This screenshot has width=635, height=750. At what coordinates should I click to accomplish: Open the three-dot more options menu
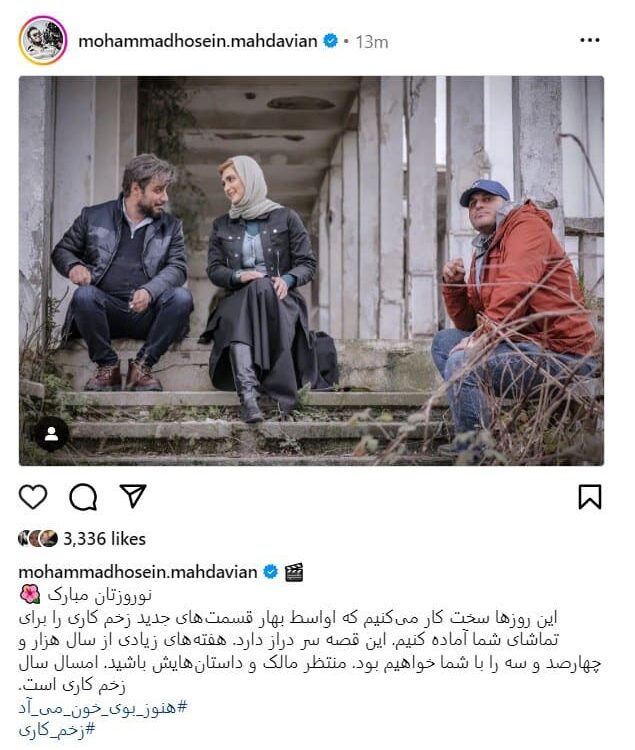pos(590,41)
